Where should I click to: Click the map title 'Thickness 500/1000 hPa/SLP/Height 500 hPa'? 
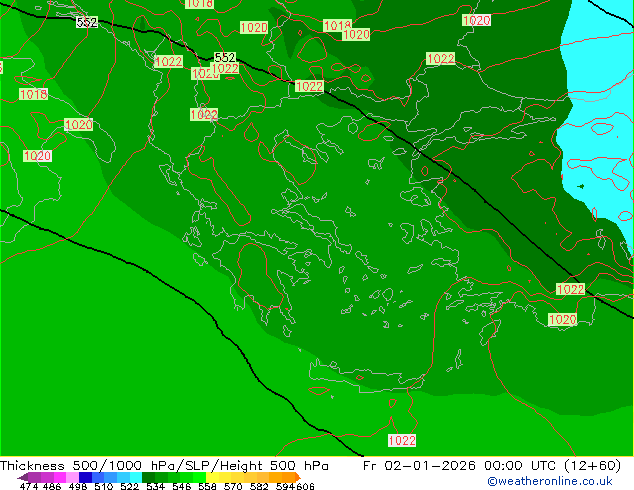coord(164,466)
